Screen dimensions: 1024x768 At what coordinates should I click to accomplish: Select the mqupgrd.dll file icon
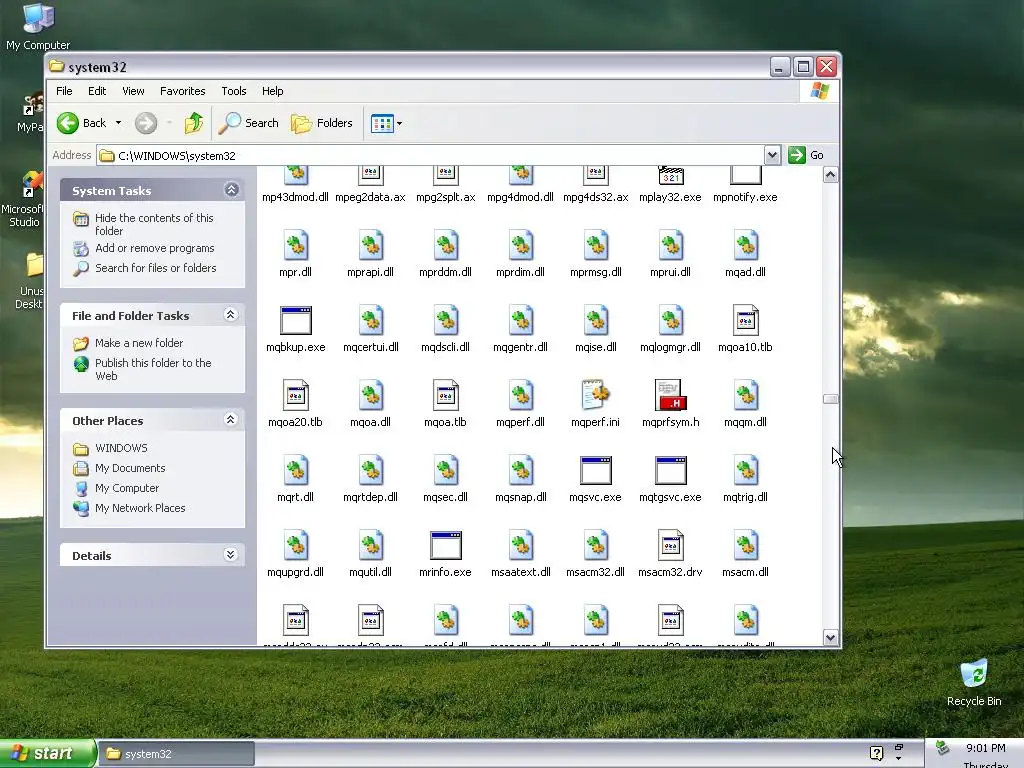click(x=295, y=546)
